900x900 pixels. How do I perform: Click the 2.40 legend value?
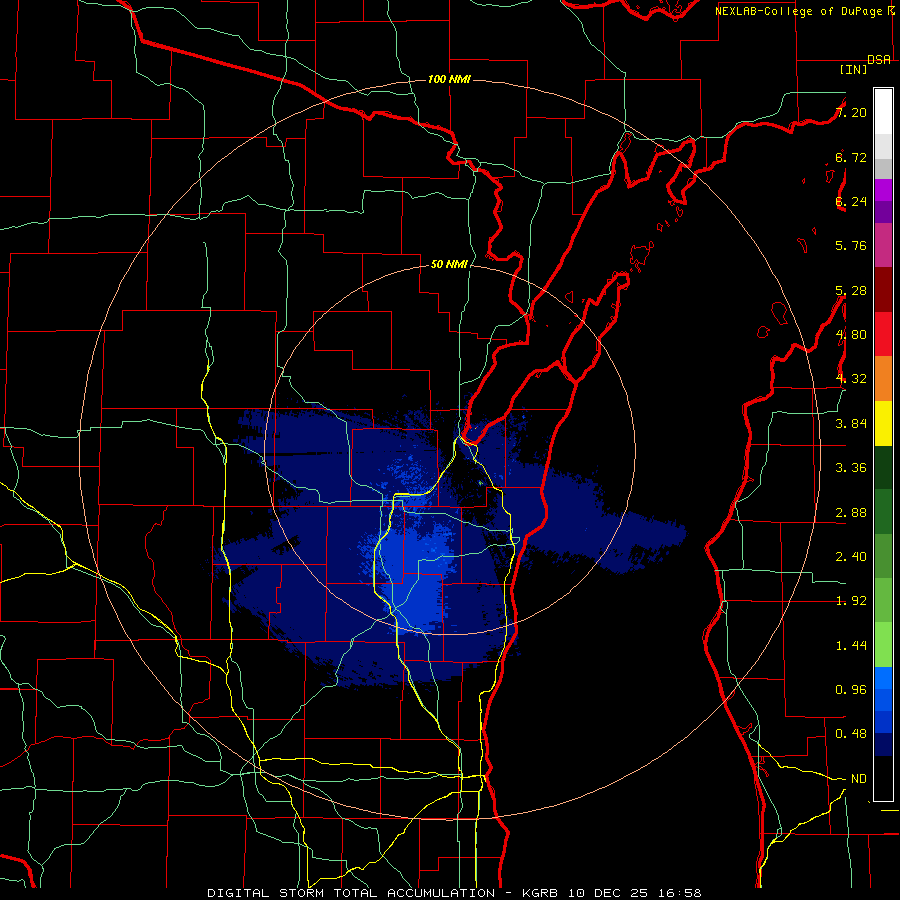pyautogui.click(x=851, y=557)
